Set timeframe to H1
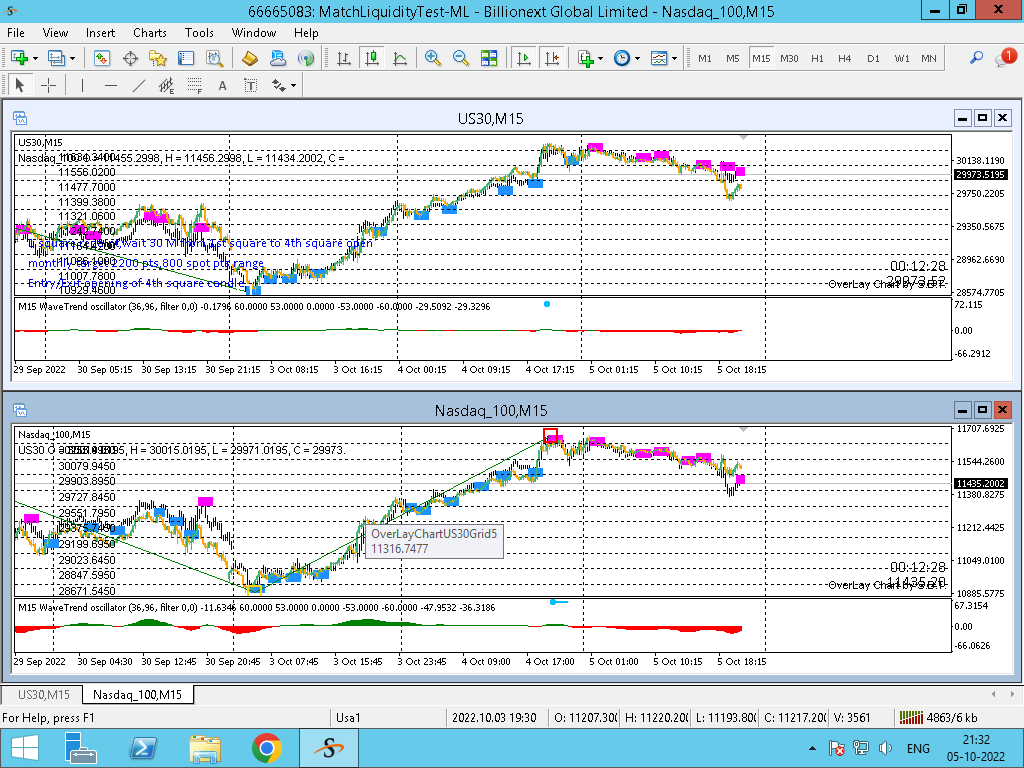The width and height of the screenshot is (1024, 768). click(x=817, y=59)
